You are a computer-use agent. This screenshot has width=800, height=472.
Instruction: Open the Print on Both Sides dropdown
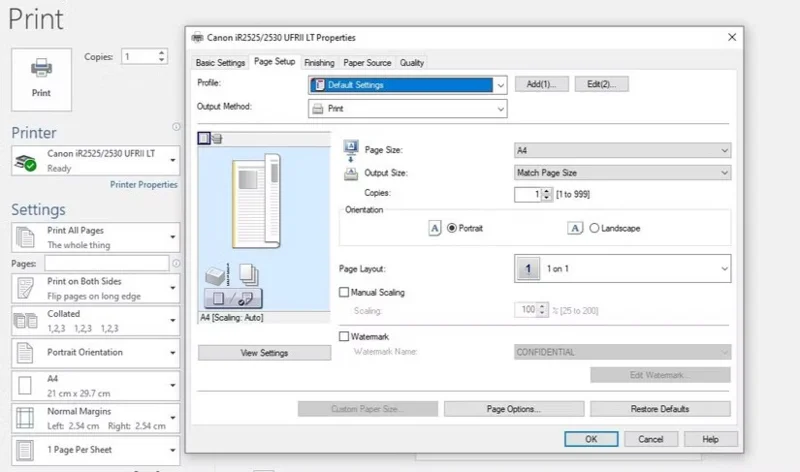point(95,288)
